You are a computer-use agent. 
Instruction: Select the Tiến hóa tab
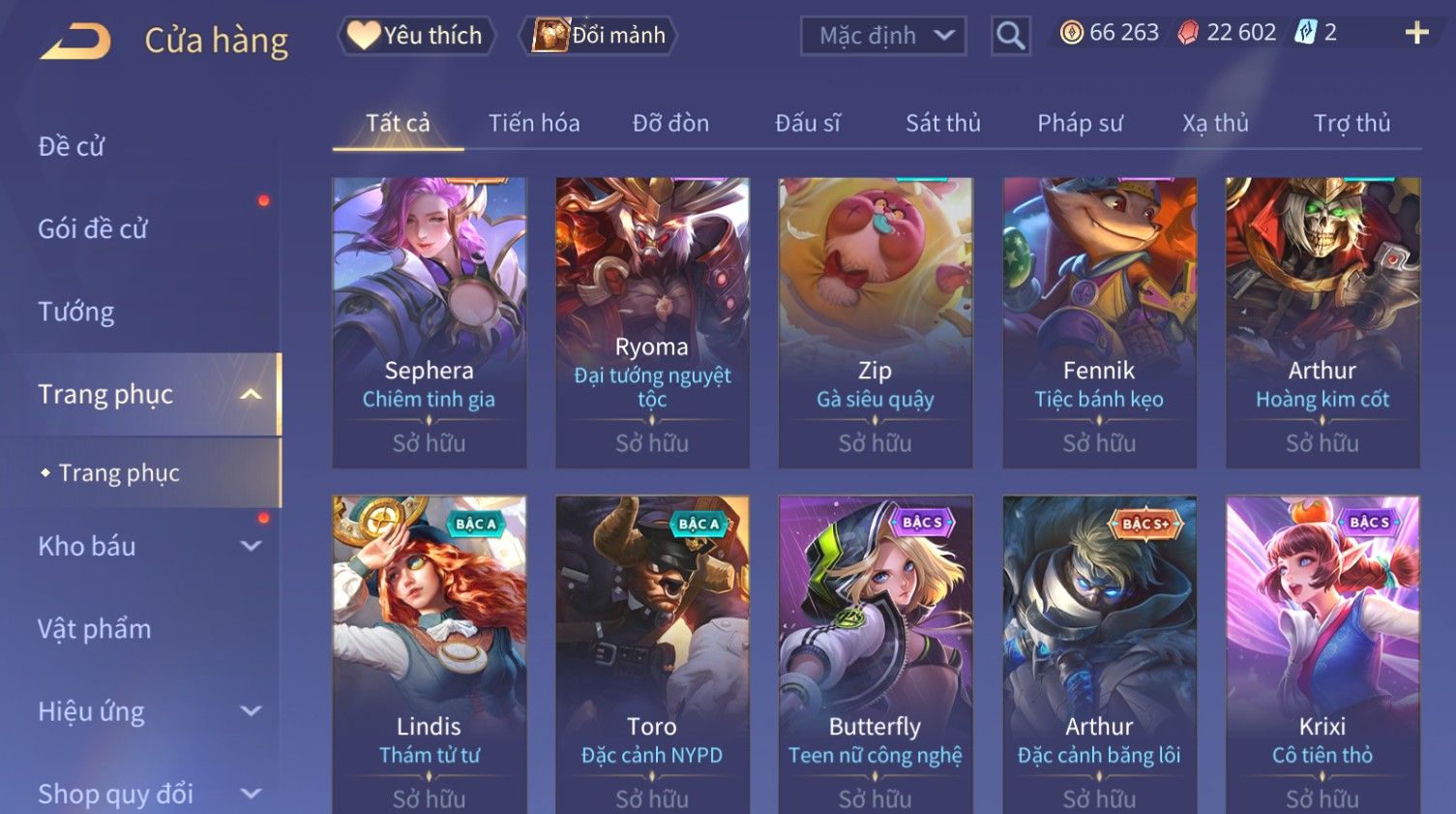(534, 123)
